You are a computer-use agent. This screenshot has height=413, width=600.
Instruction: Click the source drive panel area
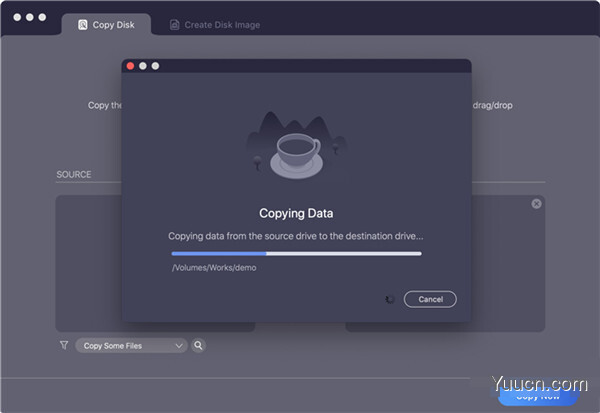pos(89,263)
